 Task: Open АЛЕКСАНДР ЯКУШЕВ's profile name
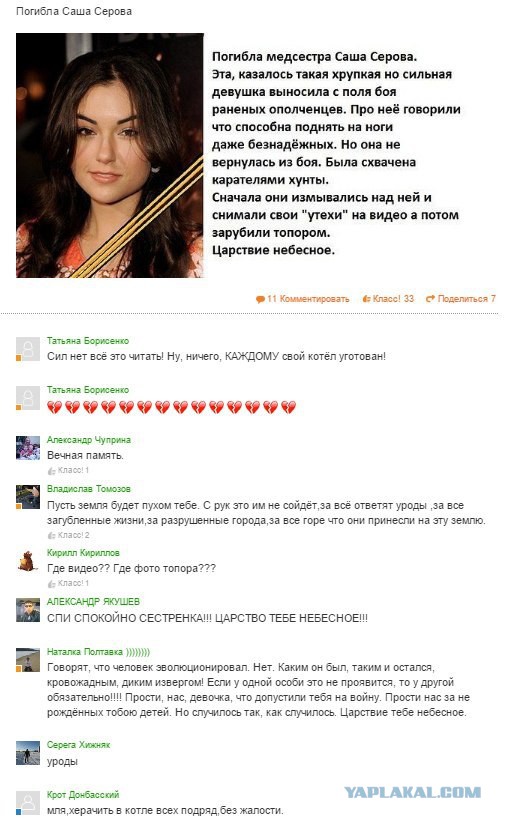coord(93,602)
